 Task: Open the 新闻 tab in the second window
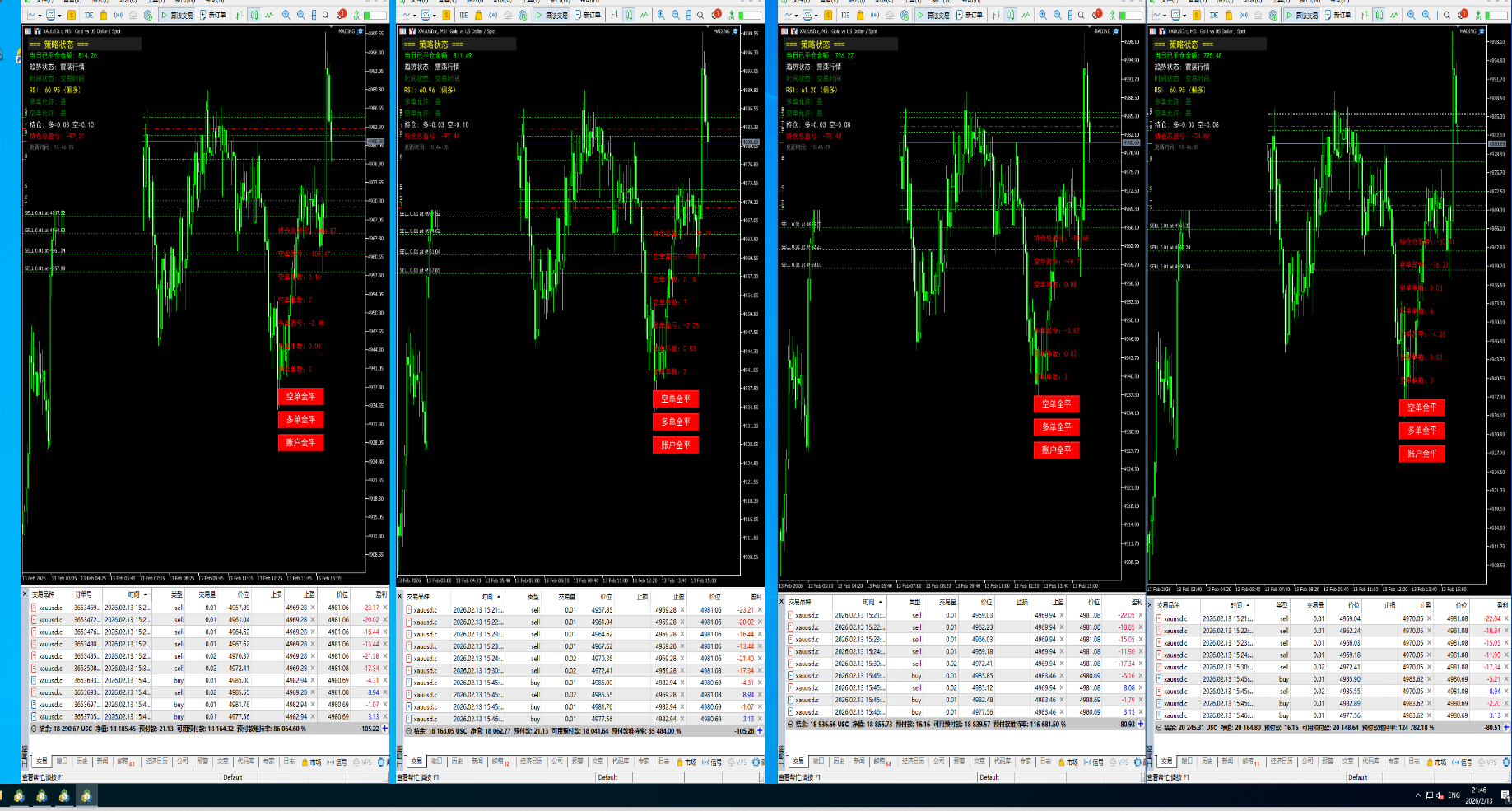tap(477, 762)
